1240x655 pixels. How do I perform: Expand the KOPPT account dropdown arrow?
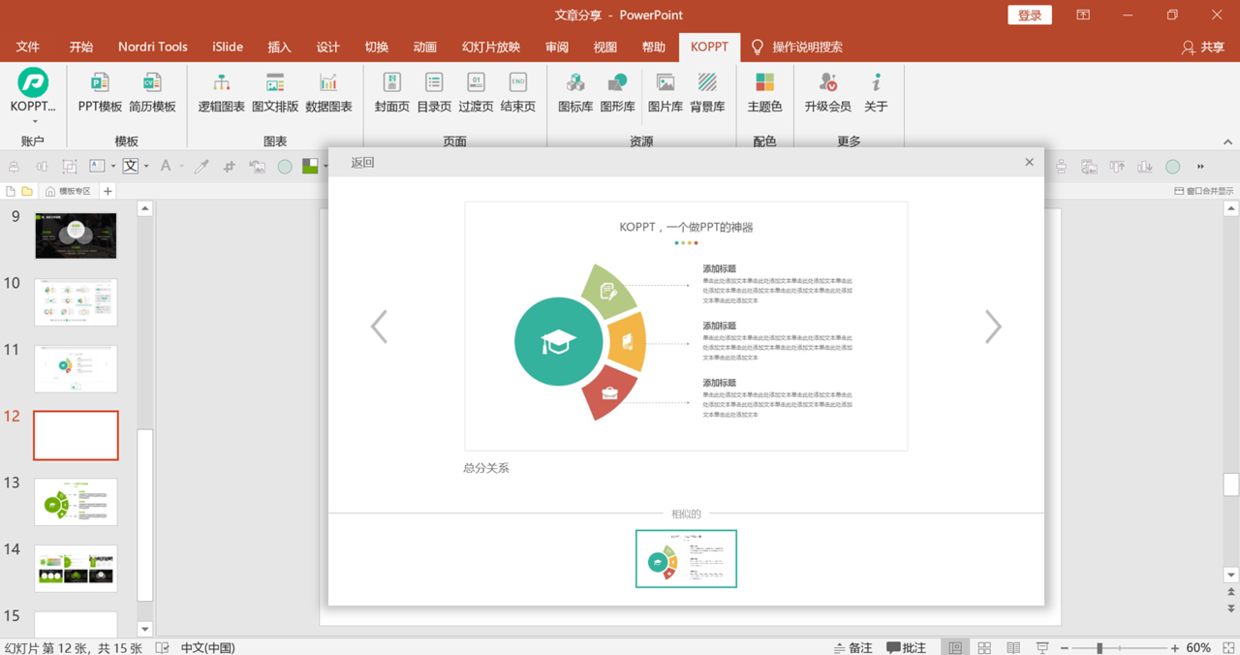click(x=34, y=121)
